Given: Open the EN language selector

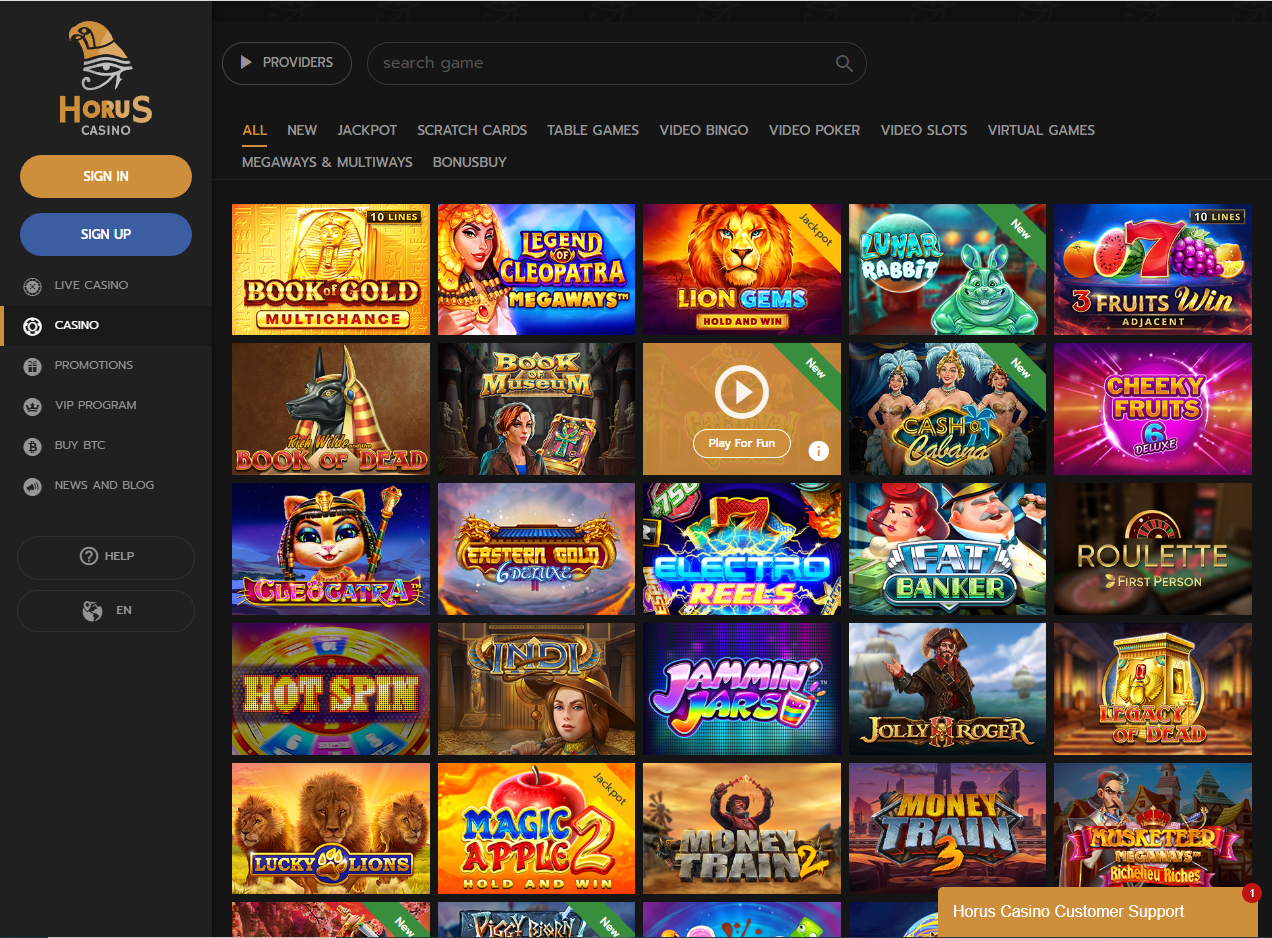Looking at the screenshot, I should click(106, 611).
